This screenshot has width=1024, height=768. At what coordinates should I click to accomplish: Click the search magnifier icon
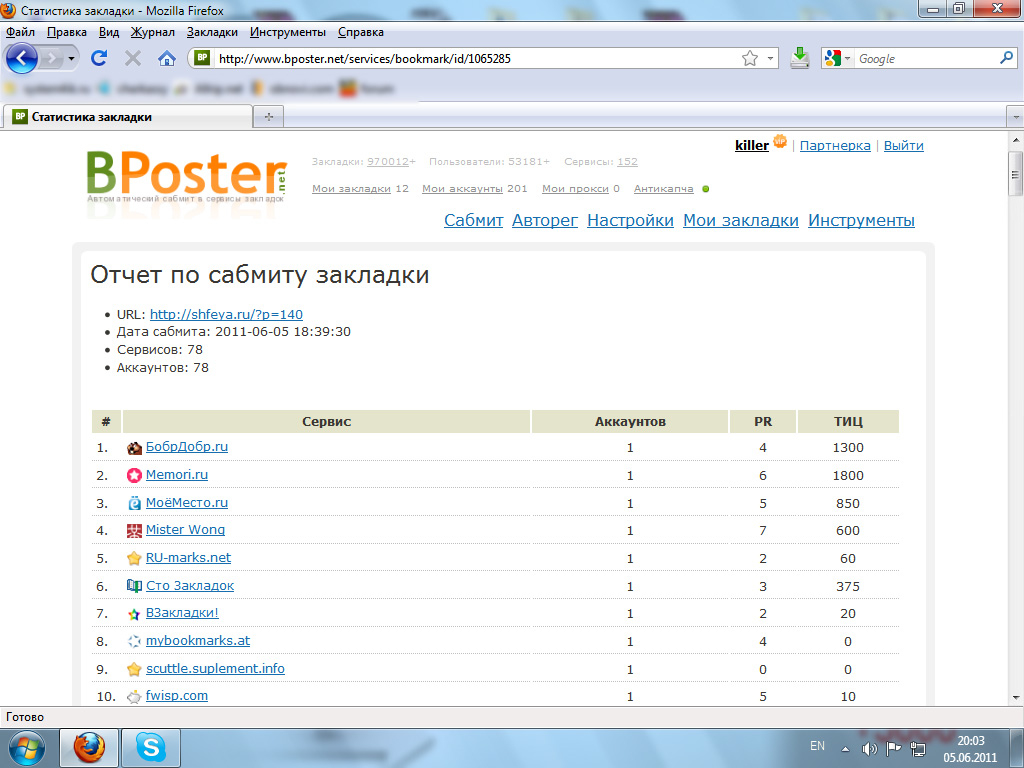pyautogui.click(x=1006, y=58)
